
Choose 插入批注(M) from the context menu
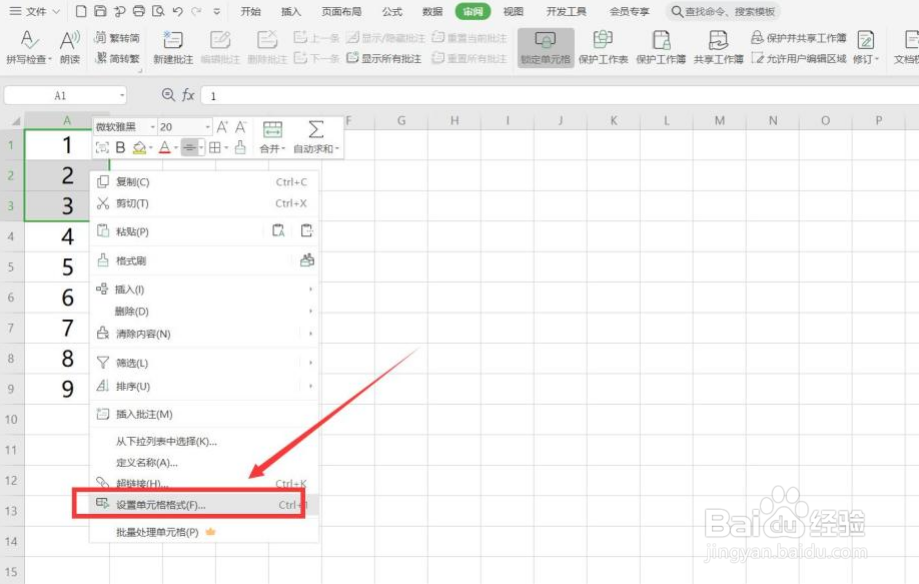[203, 415]
